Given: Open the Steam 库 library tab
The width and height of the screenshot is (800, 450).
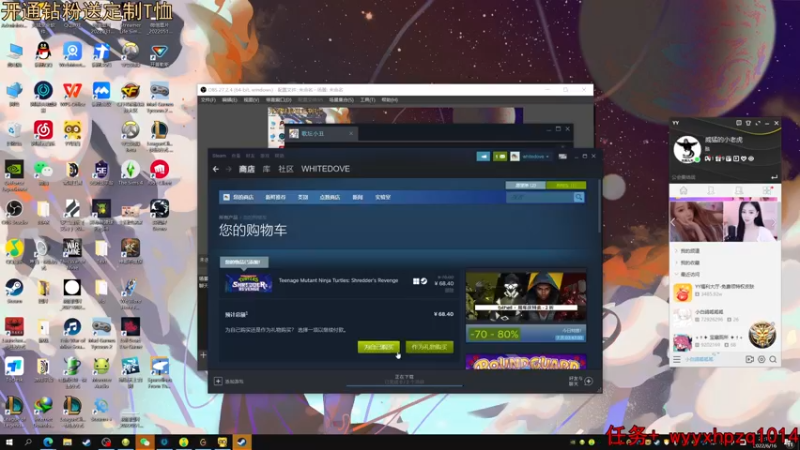Looking at the screenshot, I should (x=266, y=169).
